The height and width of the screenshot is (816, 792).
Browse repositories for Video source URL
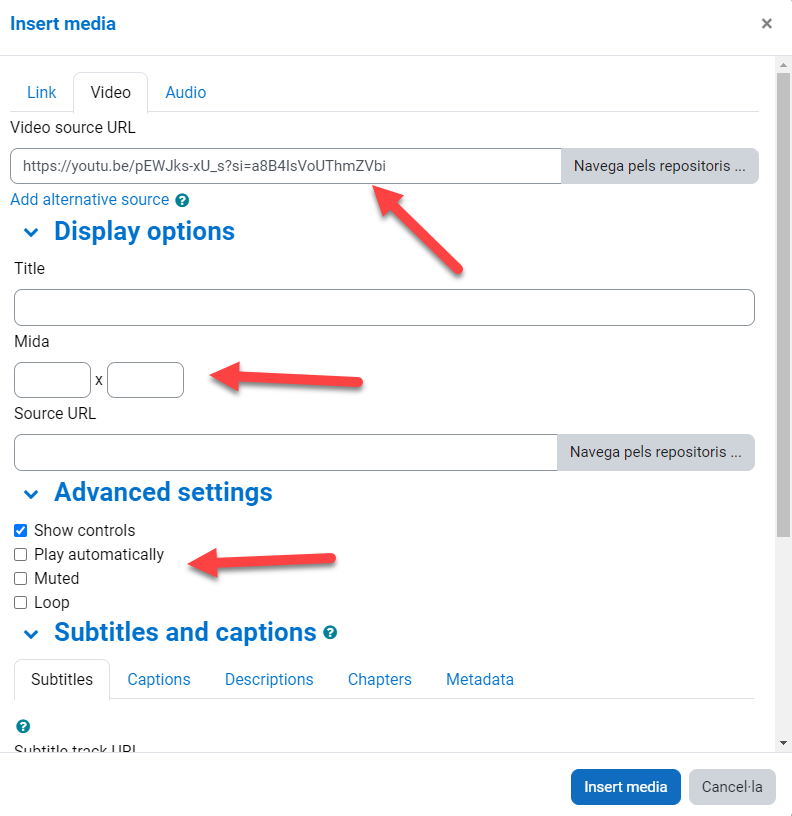(660, 166)
